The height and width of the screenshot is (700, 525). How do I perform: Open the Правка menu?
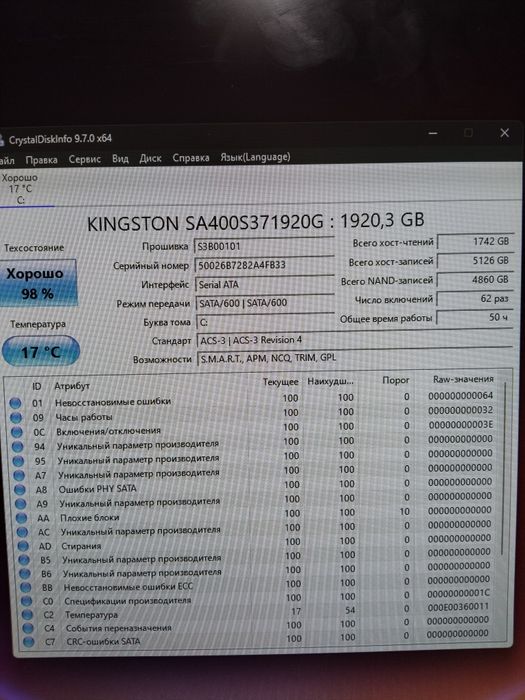(x=41, y=160)
